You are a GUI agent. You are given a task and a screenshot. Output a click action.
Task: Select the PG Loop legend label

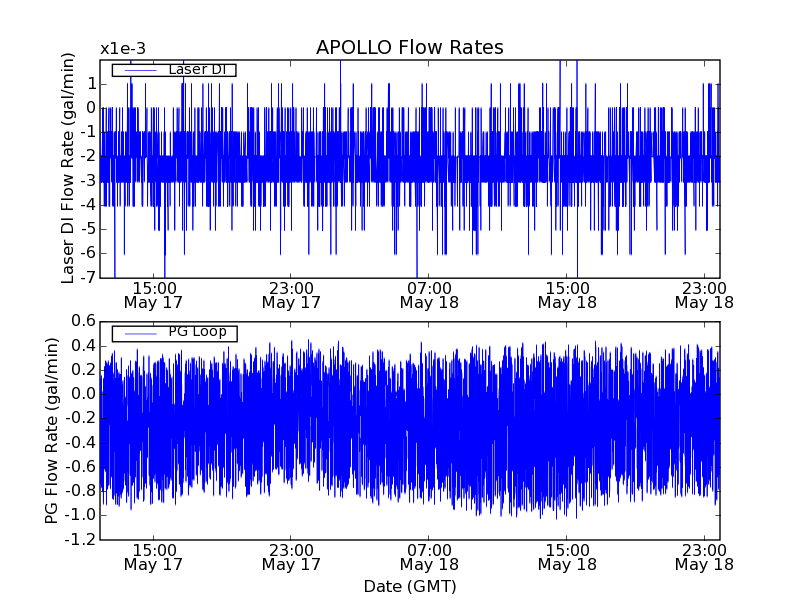[x=196, y=332]
